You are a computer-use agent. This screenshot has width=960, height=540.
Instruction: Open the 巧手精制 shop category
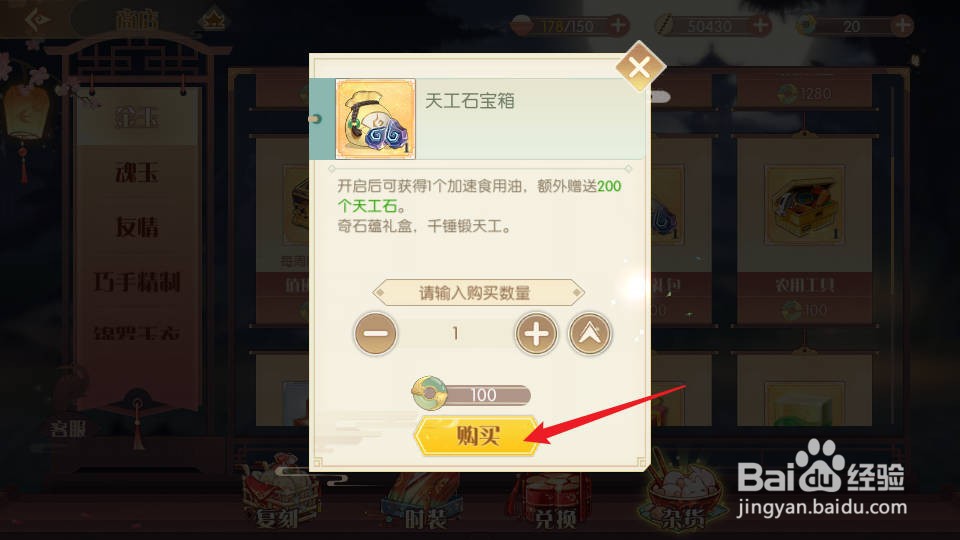(137, 282)
